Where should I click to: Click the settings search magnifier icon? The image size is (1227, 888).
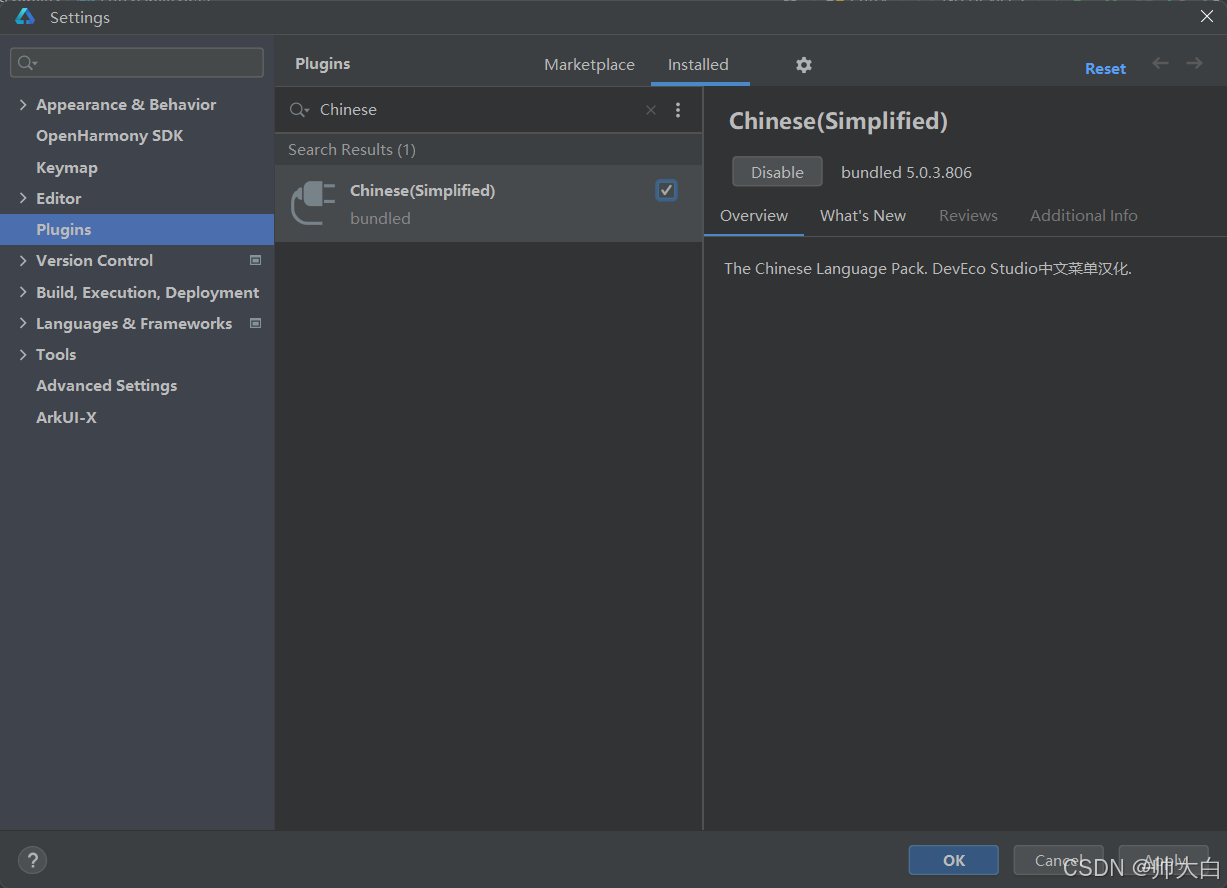click(27, 63)
